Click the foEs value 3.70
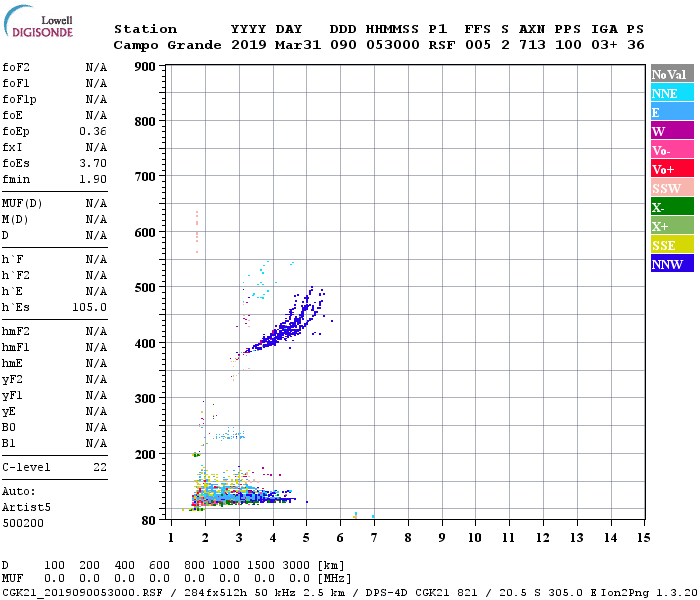The height and width of the screenshot is (600, 700). [x=93, y=163]
